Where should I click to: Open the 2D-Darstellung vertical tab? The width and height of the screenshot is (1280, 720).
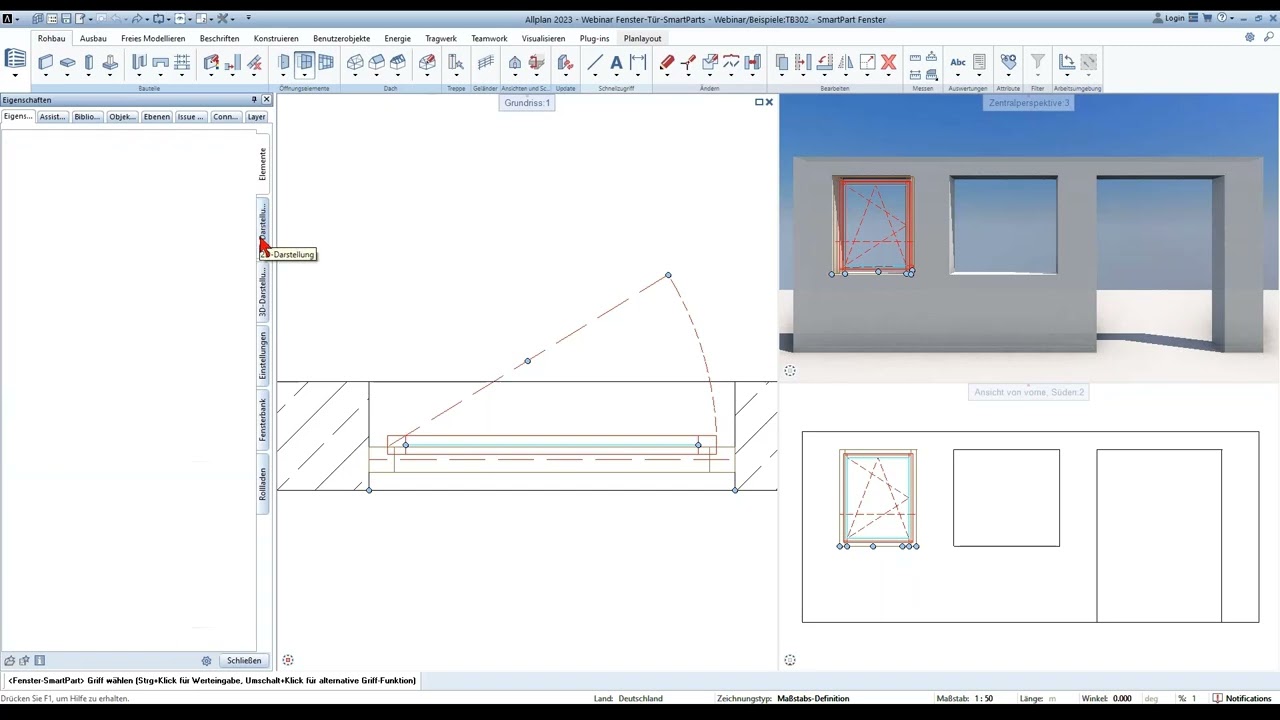263,229
